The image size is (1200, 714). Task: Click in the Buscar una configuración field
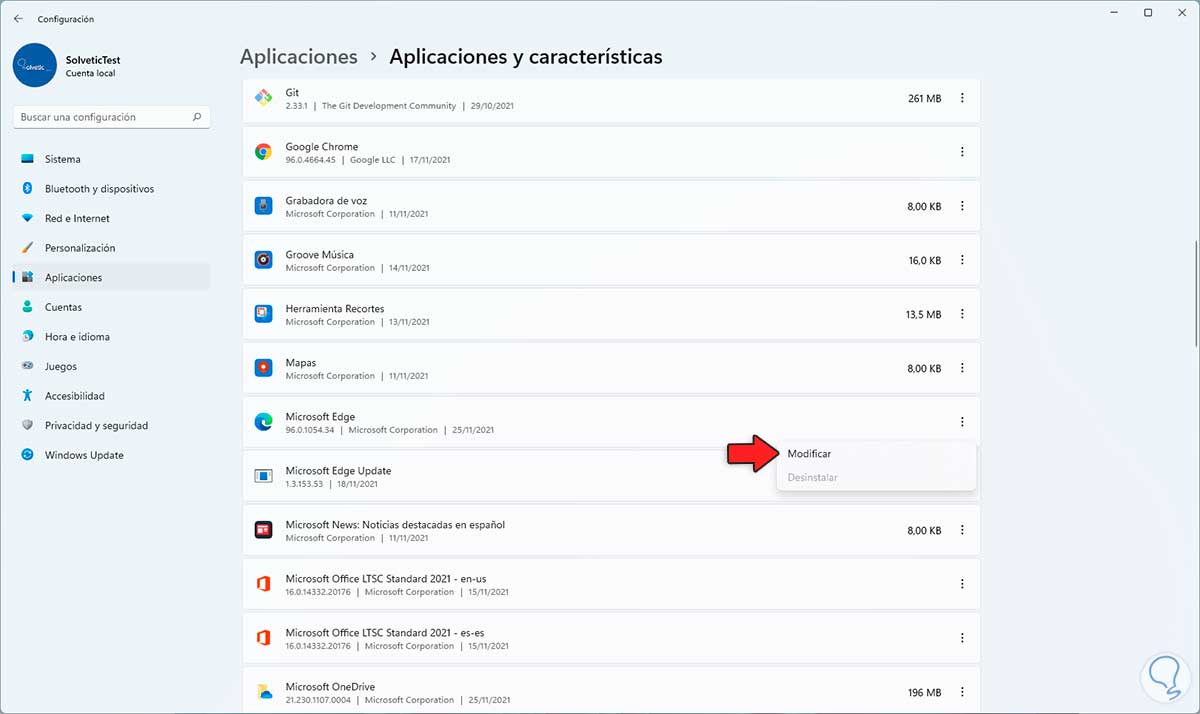point(111,117)
